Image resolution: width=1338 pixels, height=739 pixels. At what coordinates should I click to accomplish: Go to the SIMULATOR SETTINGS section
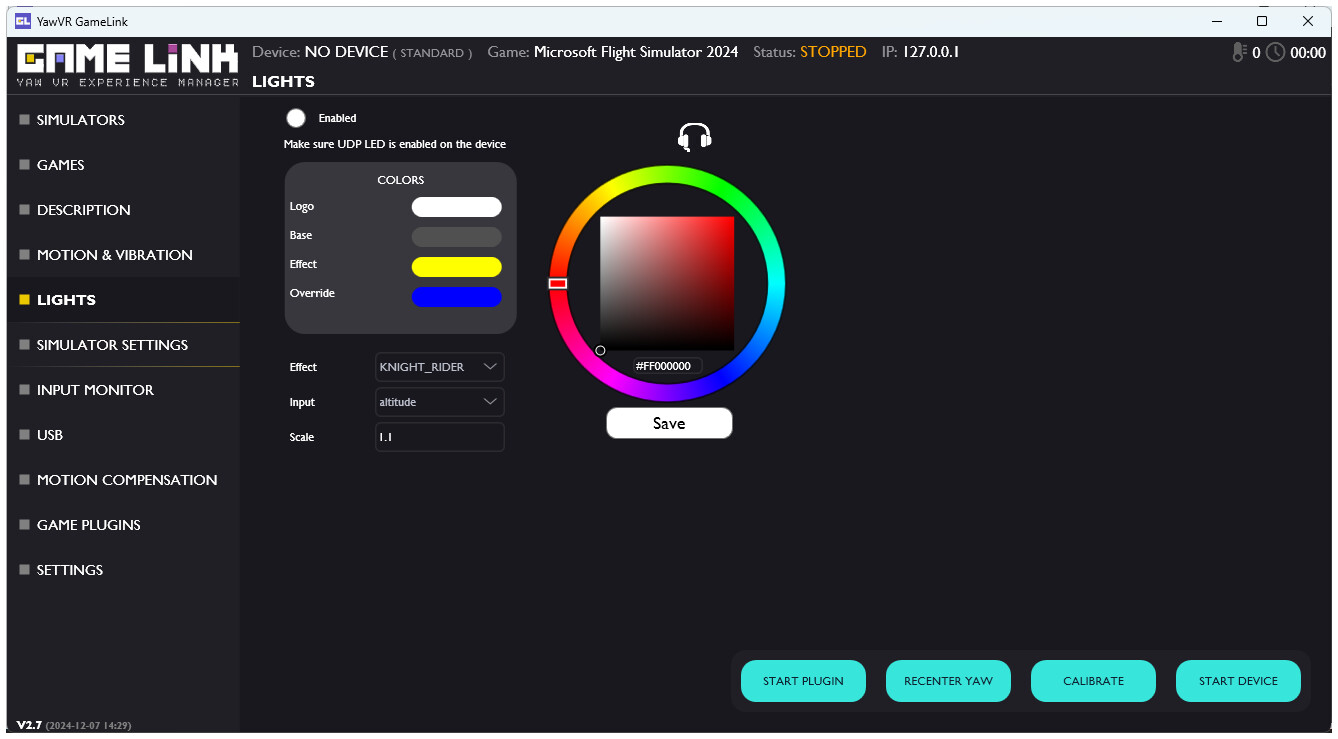point(113,345)
